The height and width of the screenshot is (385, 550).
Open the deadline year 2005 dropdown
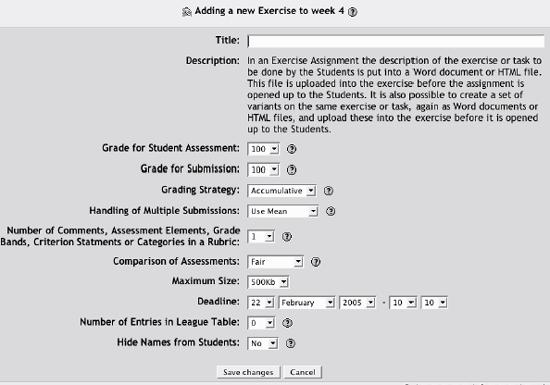[x=357, y=302]
